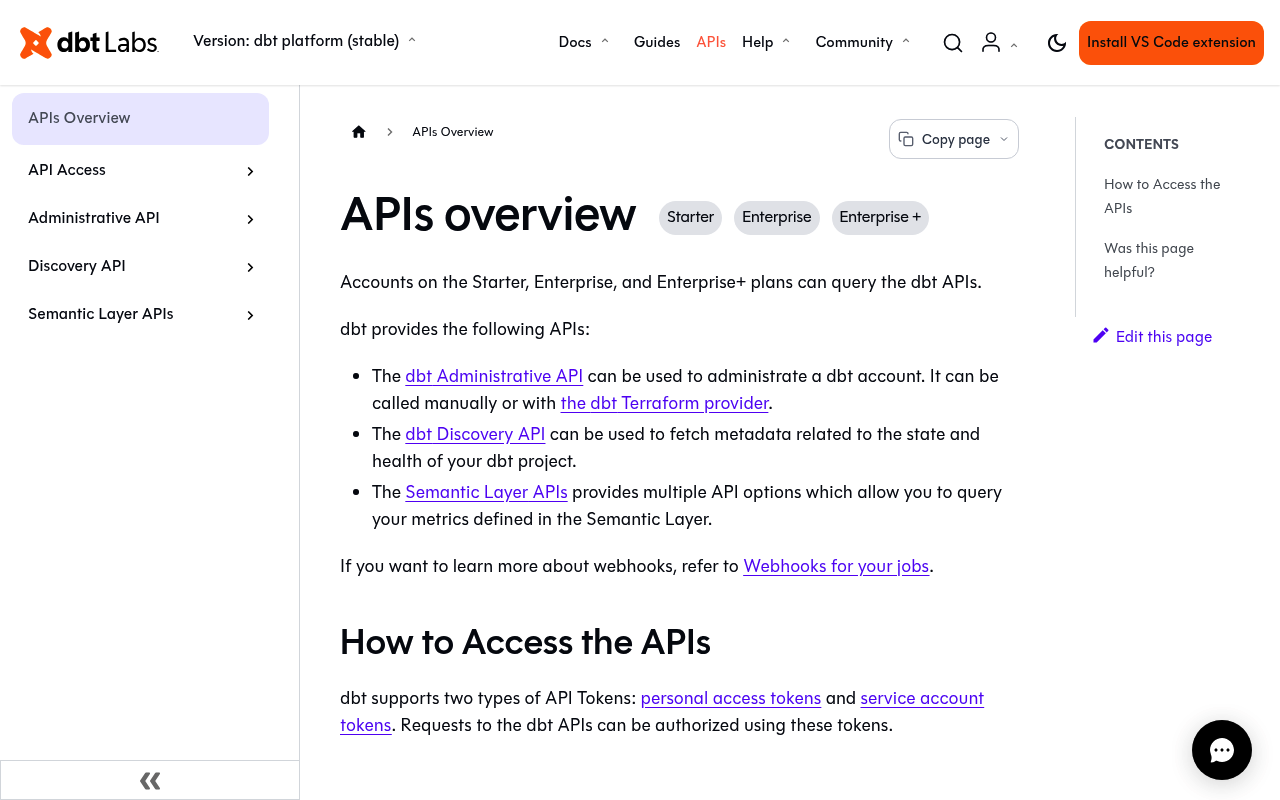This screenshot has height=800, width=1280.
Task: Toggle dark mode moon icon
Action: 1057,42
